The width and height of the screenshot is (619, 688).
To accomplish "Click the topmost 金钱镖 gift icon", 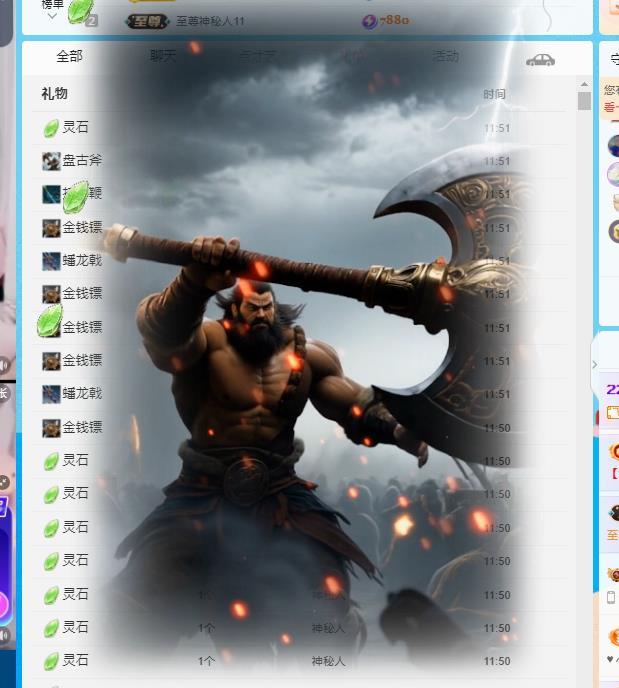I will (51, 228).
